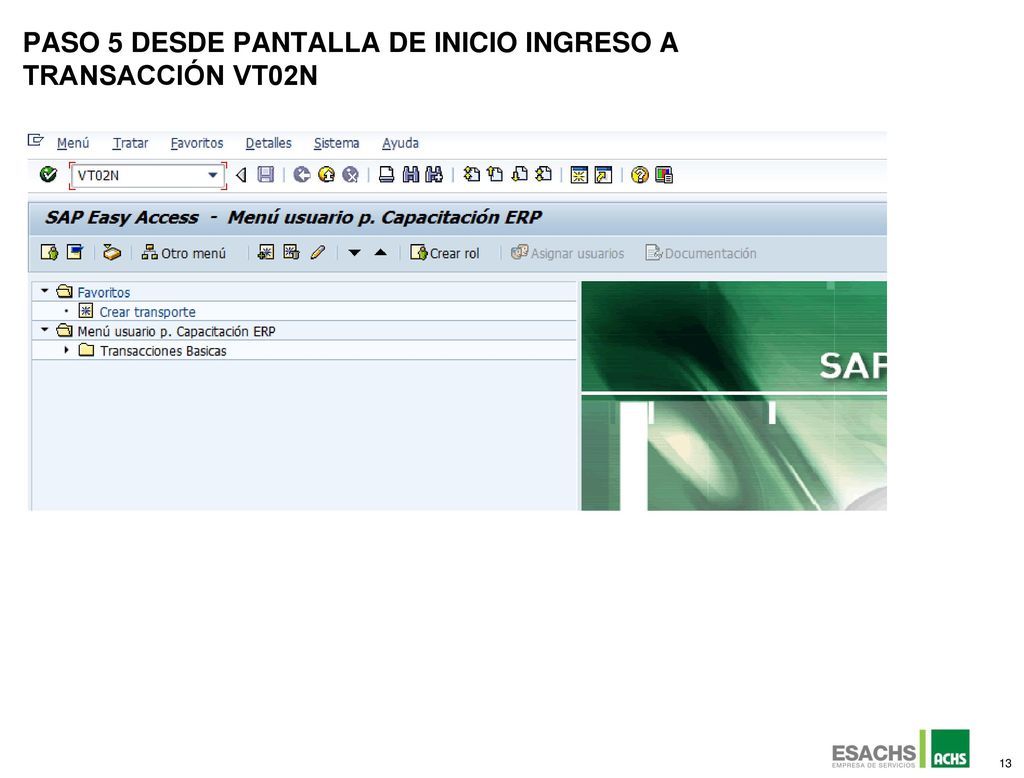The height and width of the screenshot is (778, 1024).
Task: Click the red Cancel icon
Action: tap(351, 174)
